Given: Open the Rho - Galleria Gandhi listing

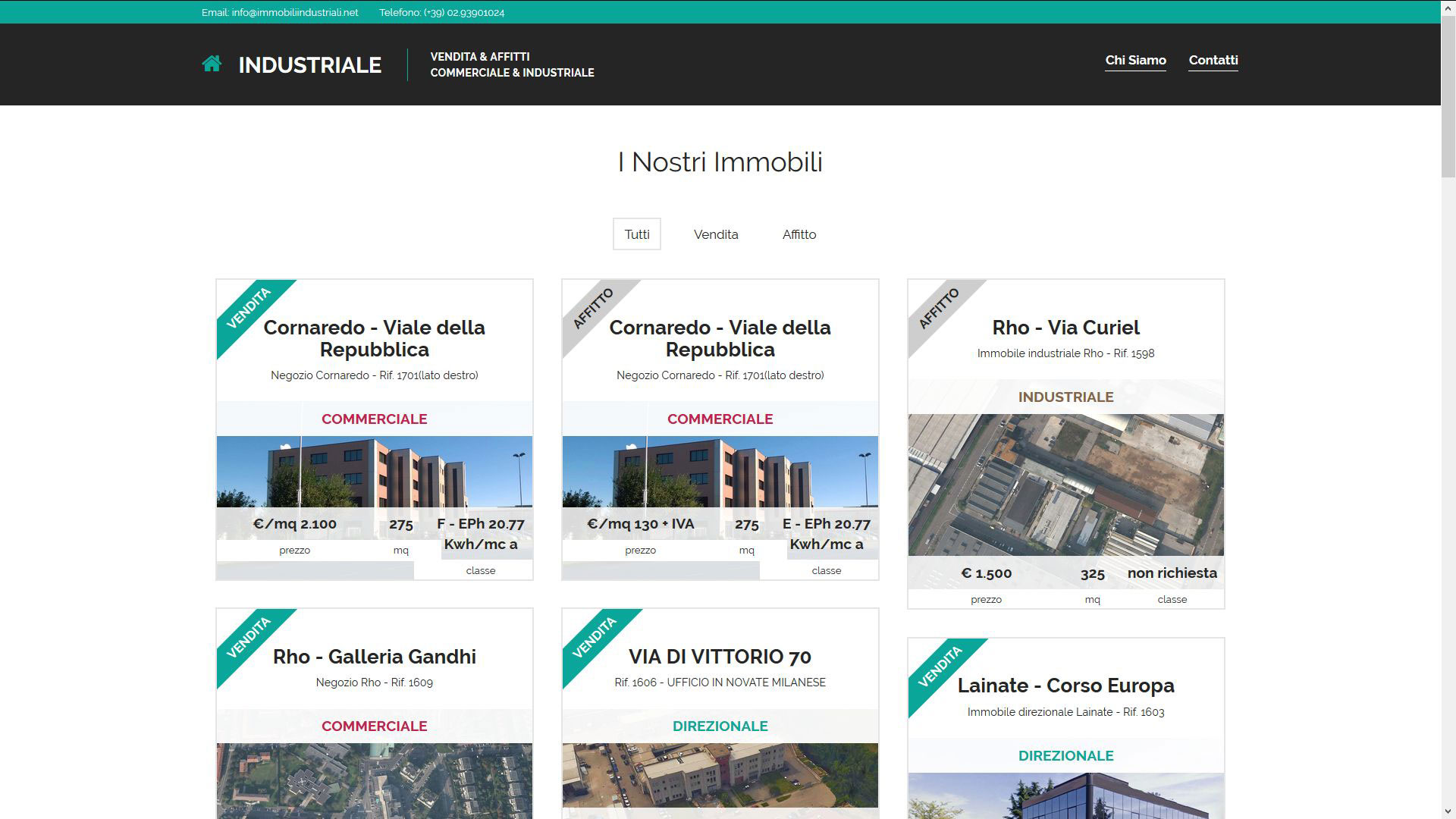Looking at the screenshot, I should click(x=375, y=657).
